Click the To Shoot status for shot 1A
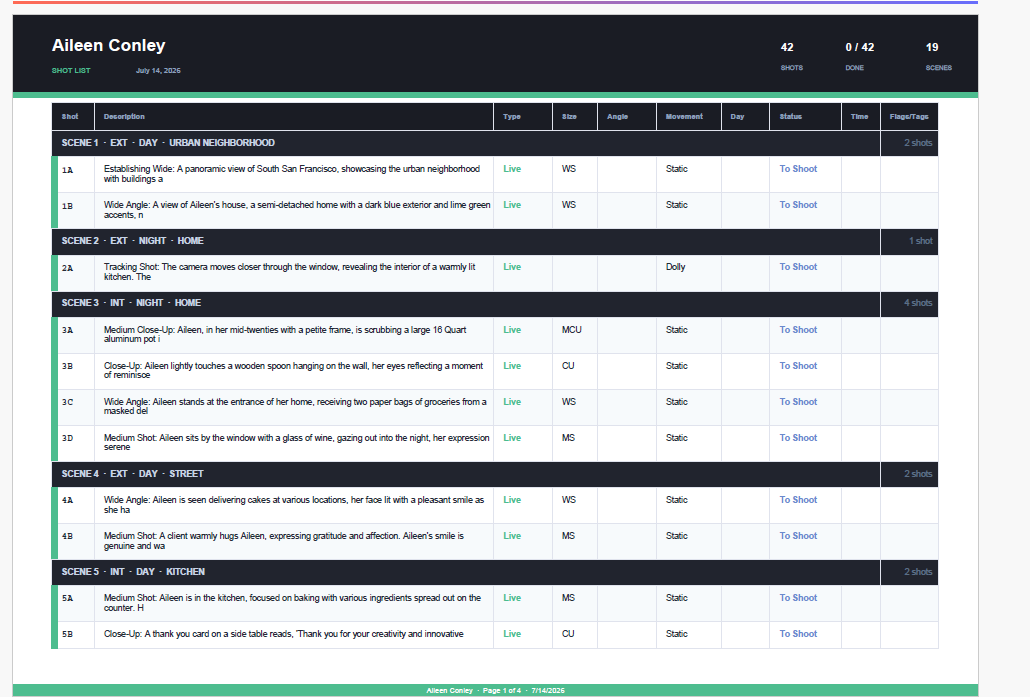 click(x=798, y=169)
